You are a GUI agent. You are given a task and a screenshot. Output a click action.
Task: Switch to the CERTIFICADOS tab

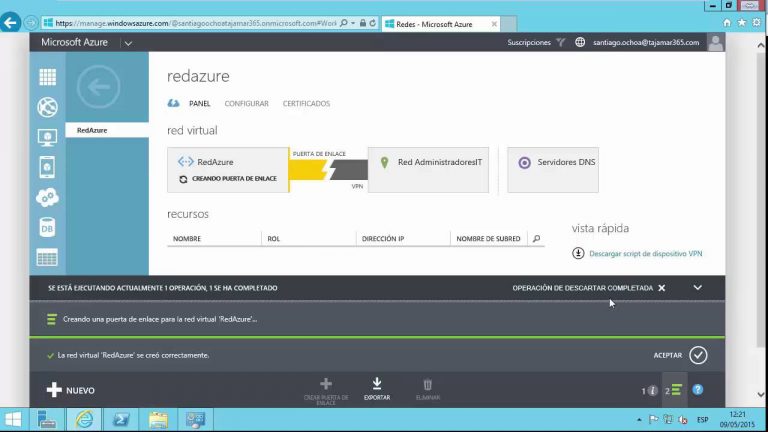(x=306, y=104)
